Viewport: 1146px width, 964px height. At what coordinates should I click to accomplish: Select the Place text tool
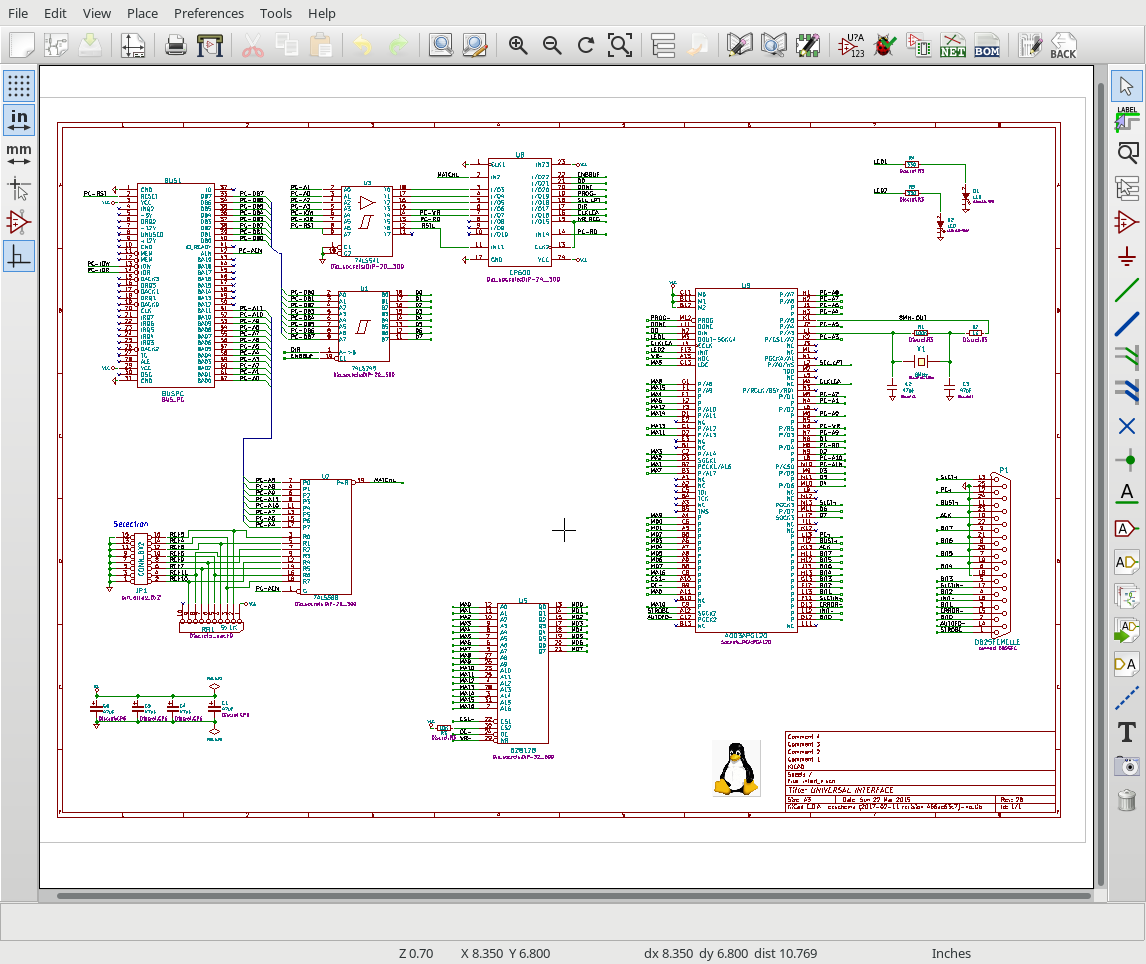(1127, 732)
